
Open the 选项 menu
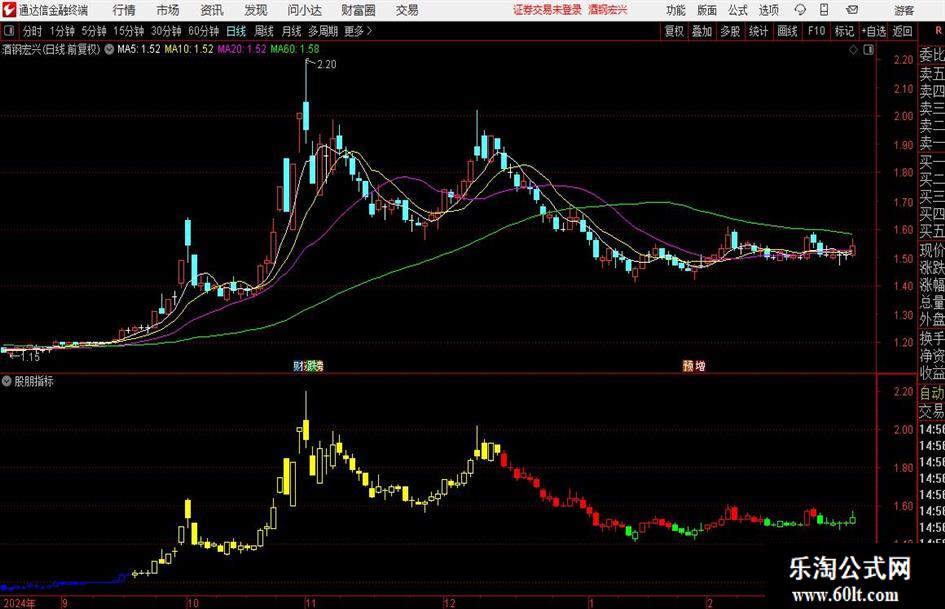click(769, 10)
